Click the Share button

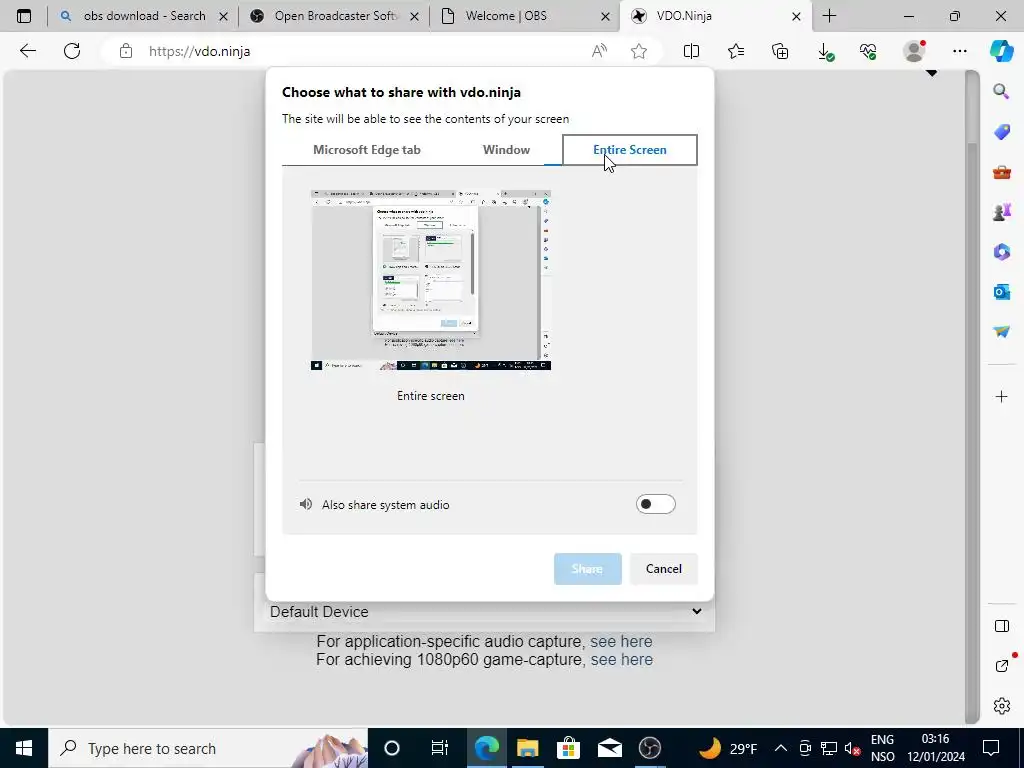point(587,569)
